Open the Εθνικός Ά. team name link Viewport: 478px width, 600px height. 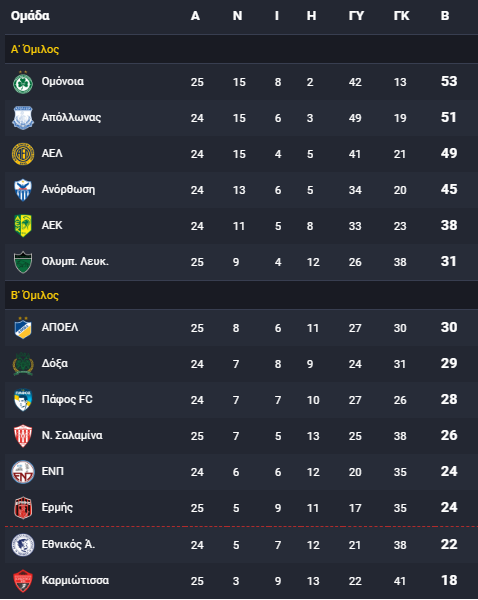pyautogui.click(x=68, y=544)
